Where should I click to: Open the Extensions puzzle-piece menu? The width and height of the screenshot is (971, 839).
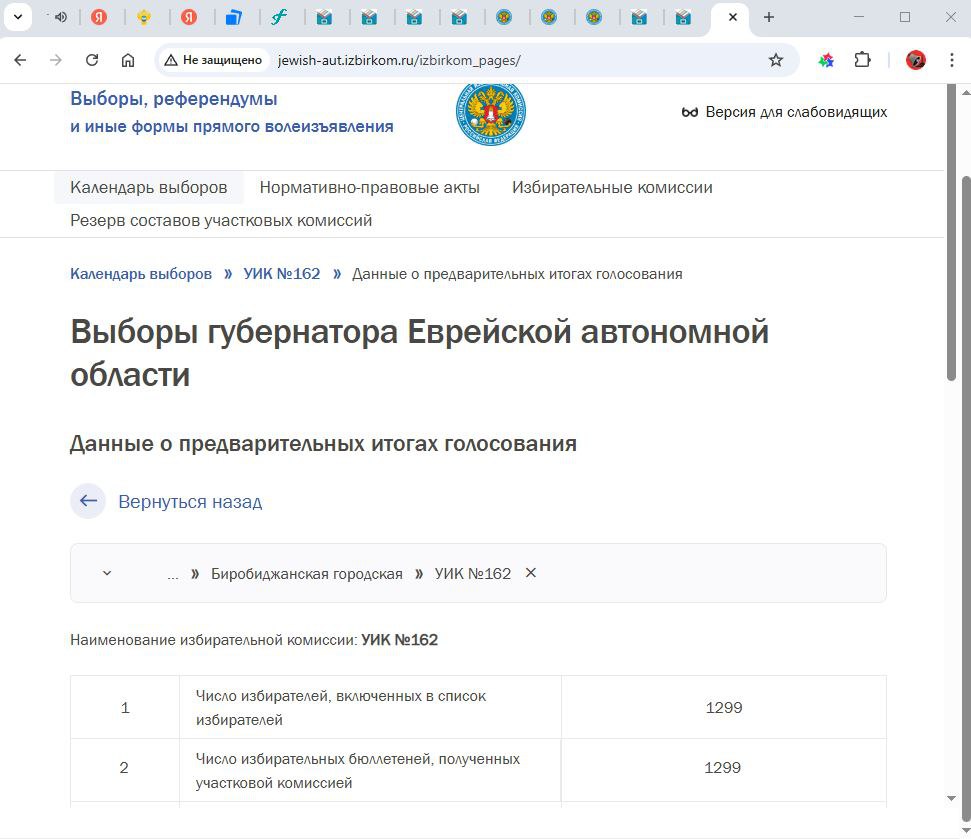(862, 60)
